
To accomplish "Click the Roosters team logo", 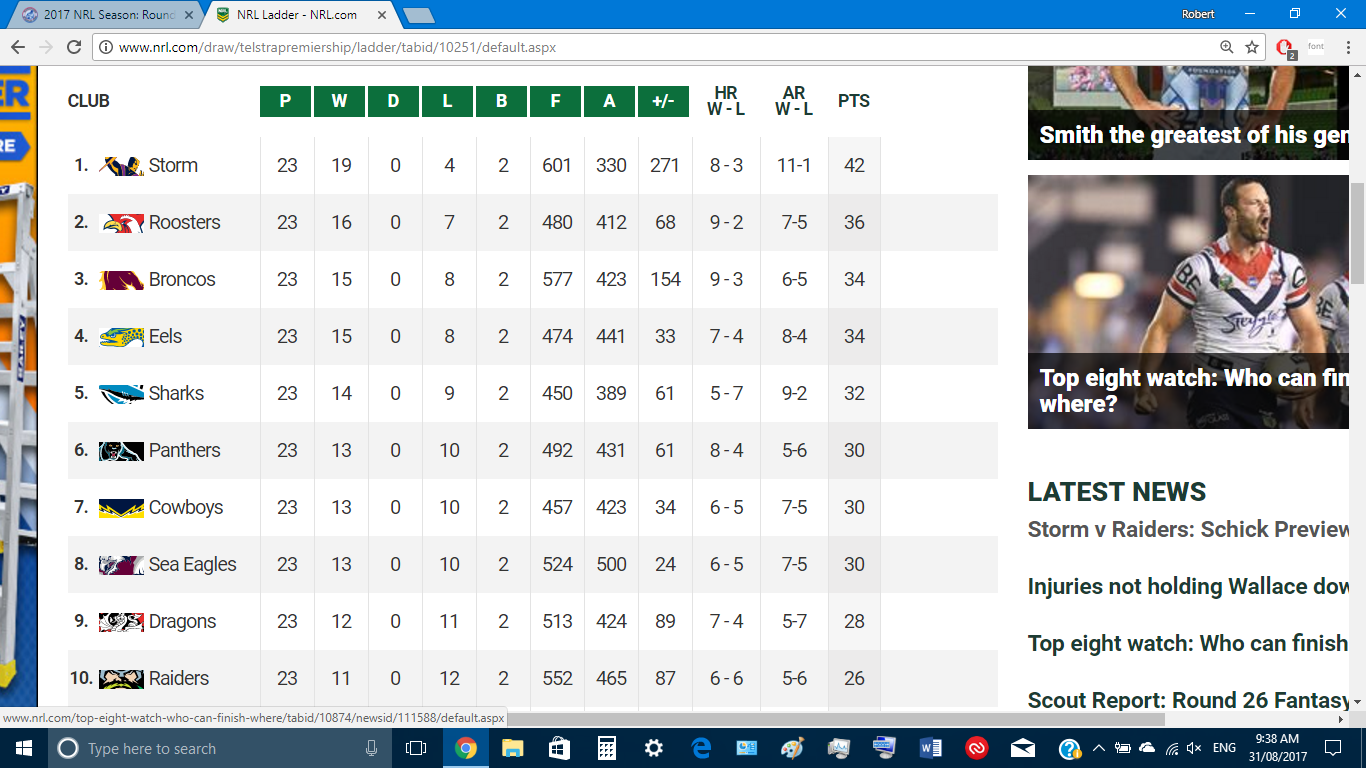I will tap(122, 223).
